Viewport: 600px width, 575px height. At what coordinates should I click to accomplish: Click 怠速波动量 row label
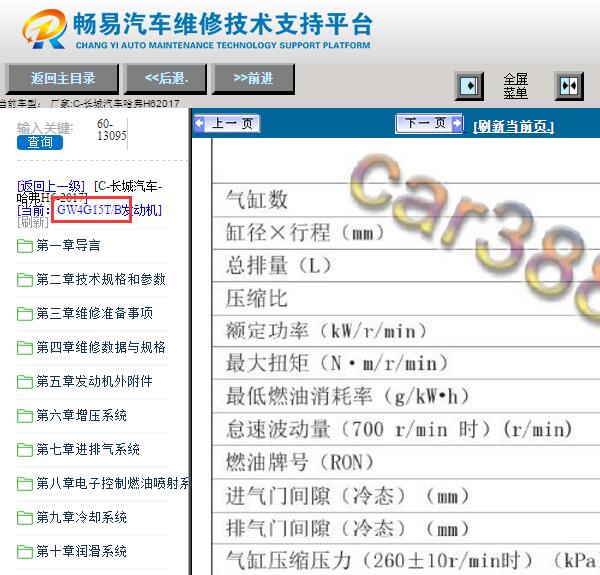399,429
